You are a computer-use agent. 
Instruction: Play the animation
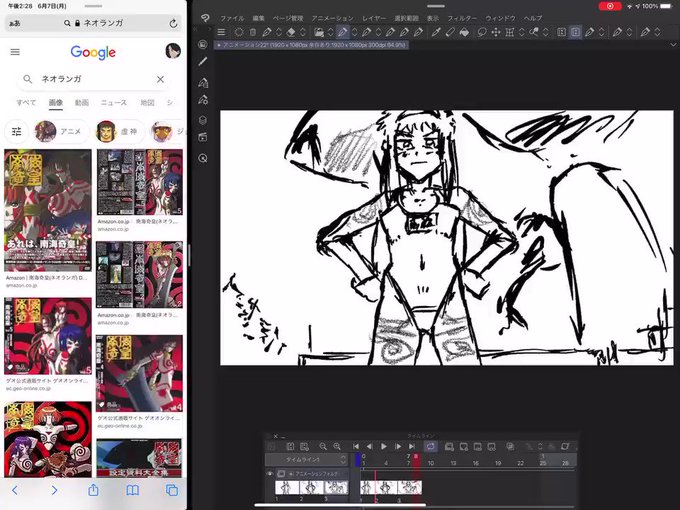384,446
